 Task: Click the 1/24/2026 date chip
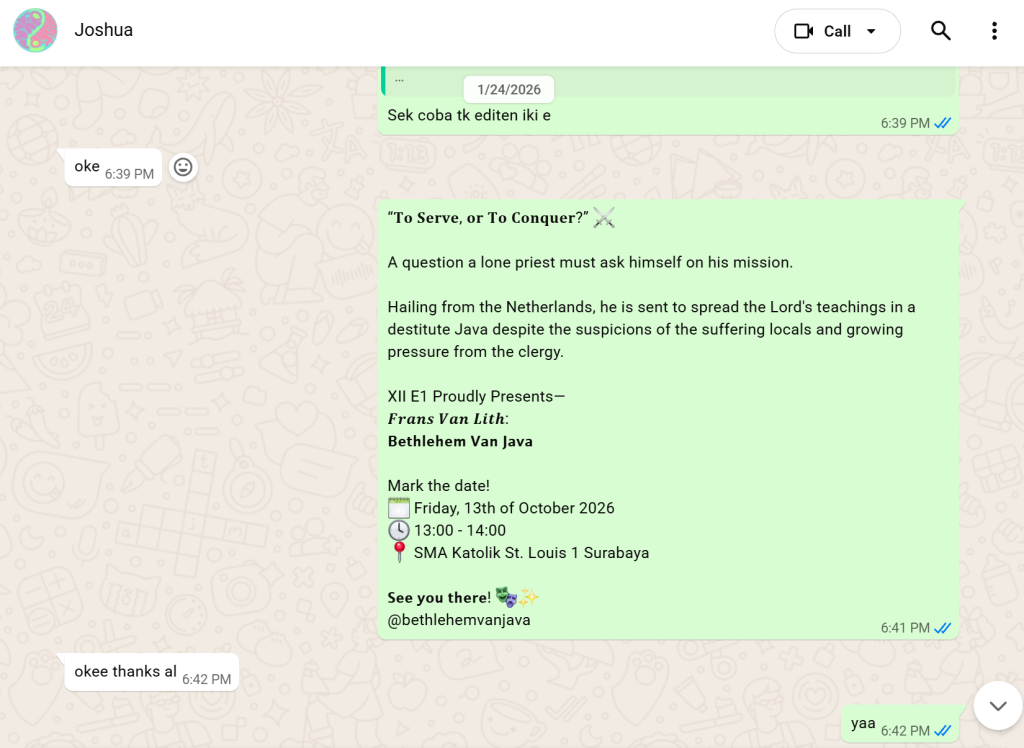pyautogui.click(x=509, y=89)
